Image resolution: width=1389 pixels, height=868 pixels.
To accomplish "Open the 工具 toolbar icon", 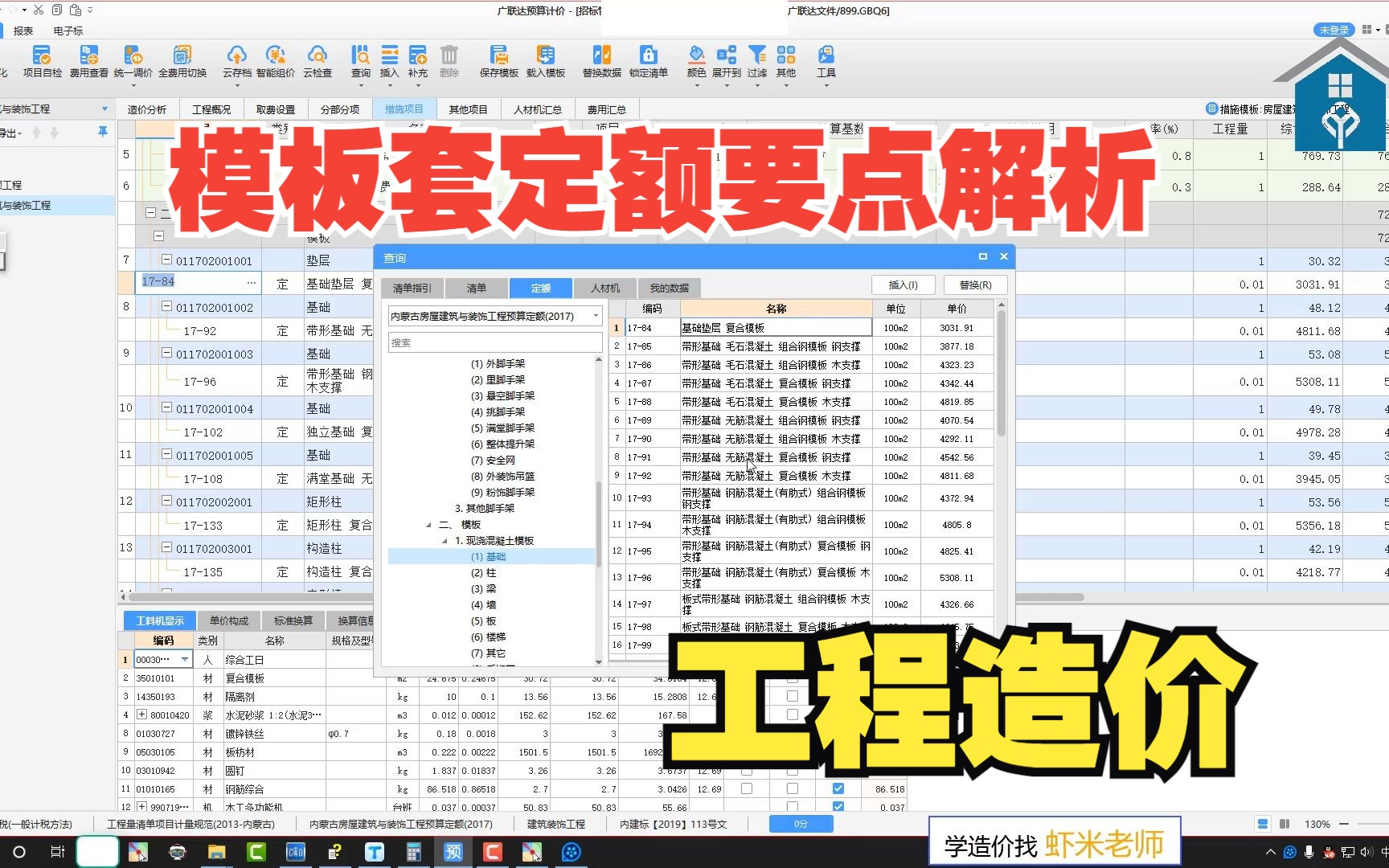I will point(826,62).
